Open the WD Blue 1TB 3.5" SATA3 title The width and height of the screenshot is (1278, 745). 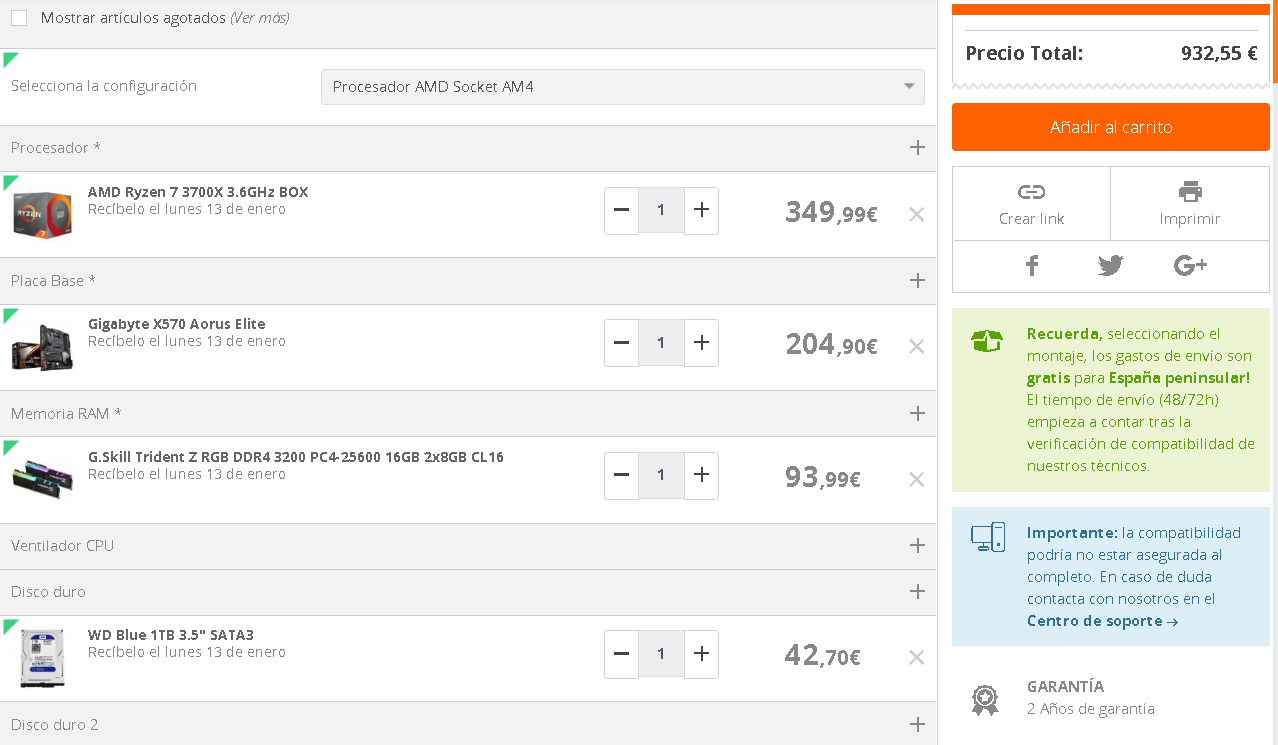(x=171, y=635)
